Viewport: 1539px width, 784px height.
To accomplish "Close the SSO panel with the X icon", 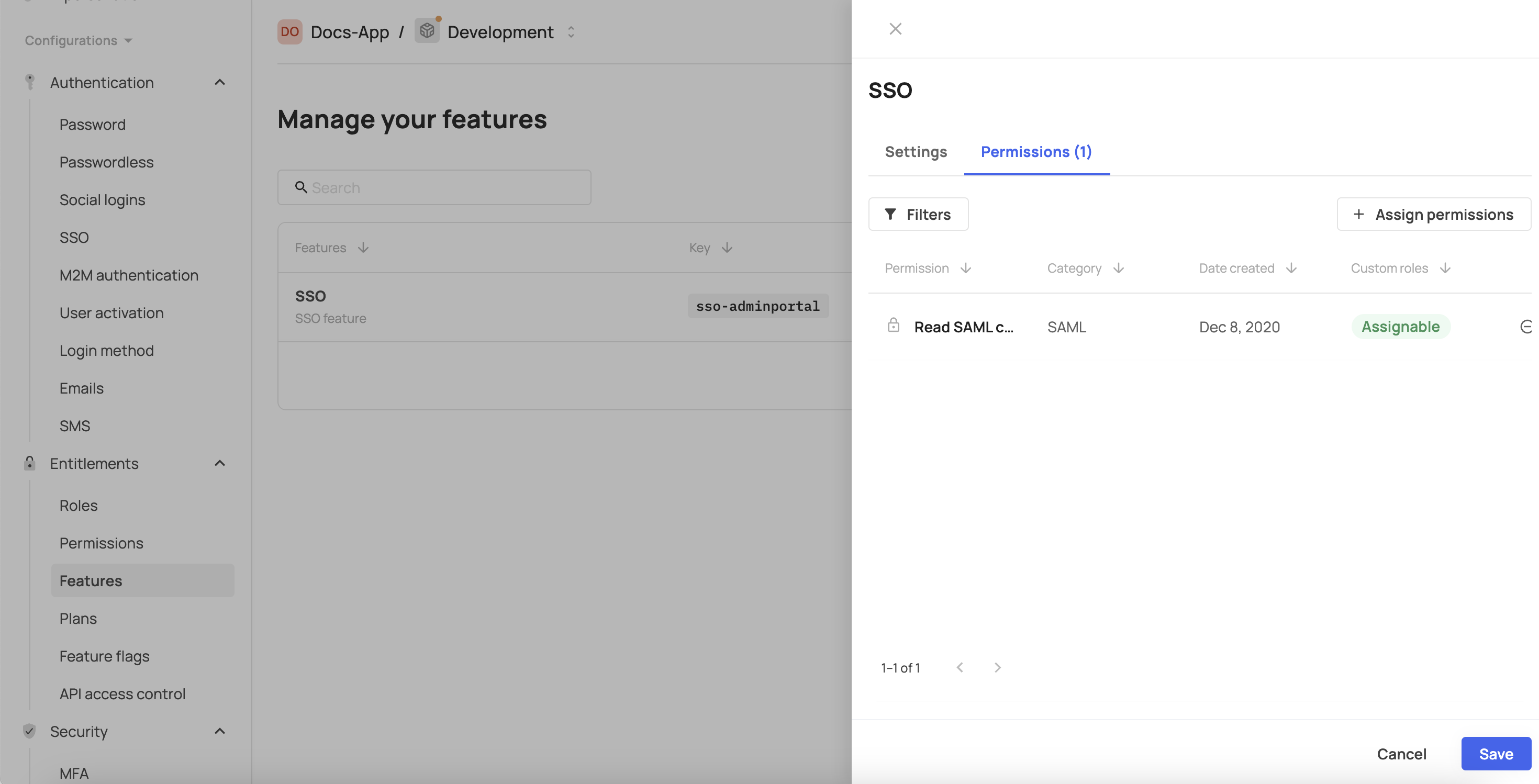I will (895, 28).
